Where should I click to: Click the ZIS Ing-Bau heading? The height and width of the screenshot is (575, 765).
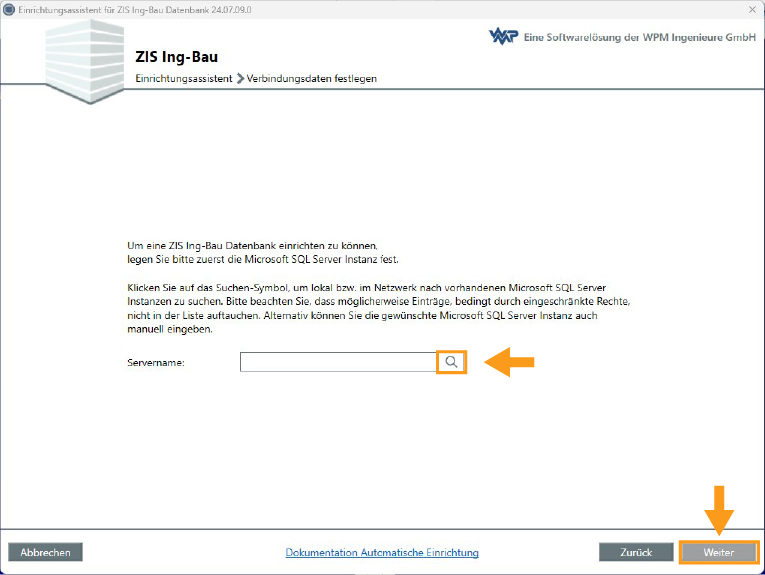(176, 57)
